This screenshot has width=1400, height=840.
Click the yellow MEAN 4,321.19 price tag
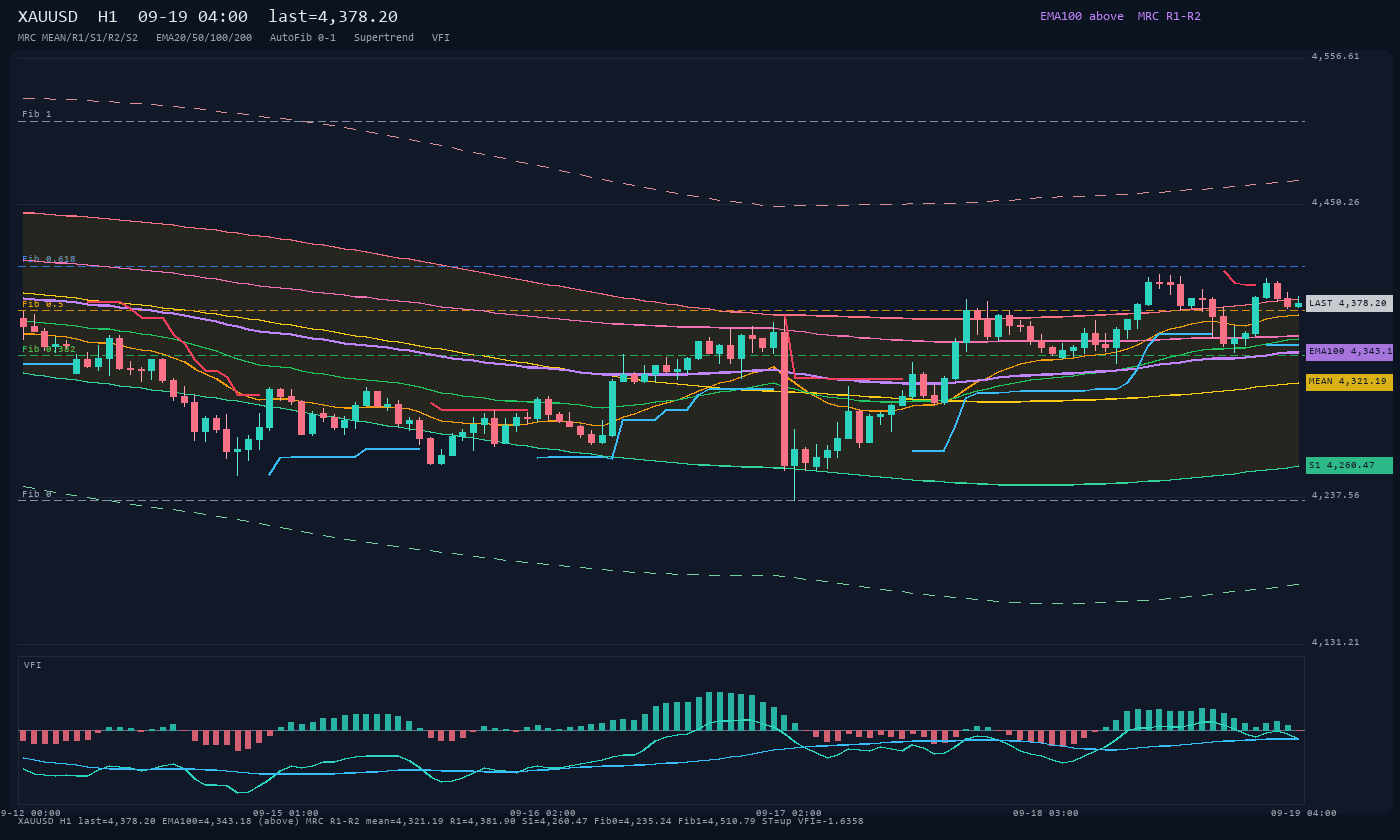(1349, 381)
